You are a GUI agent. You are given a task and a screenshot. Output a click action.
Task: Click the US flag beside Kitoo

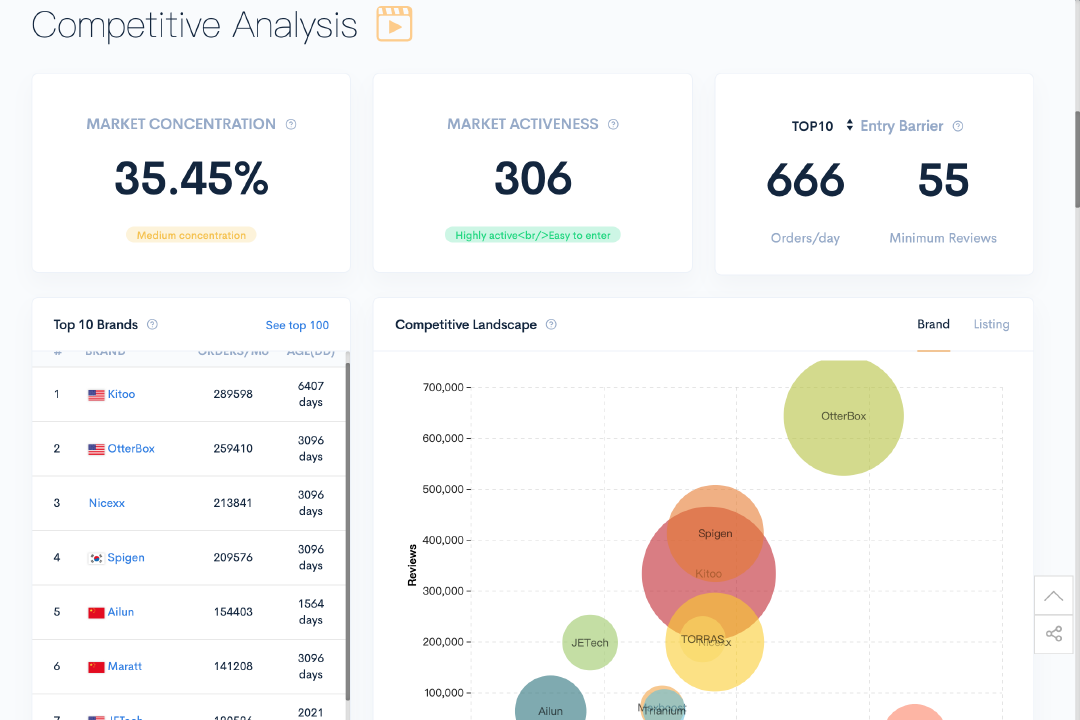point(96,395)
